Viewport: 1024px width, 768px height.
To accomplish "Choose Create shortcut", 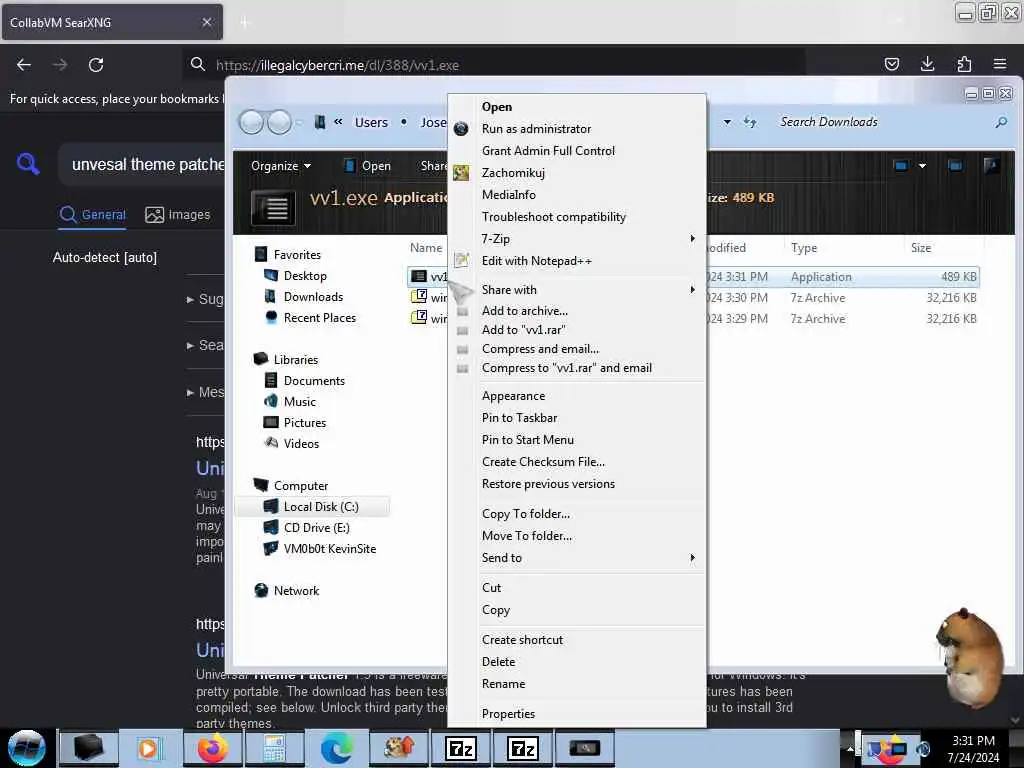I will 522,640.
